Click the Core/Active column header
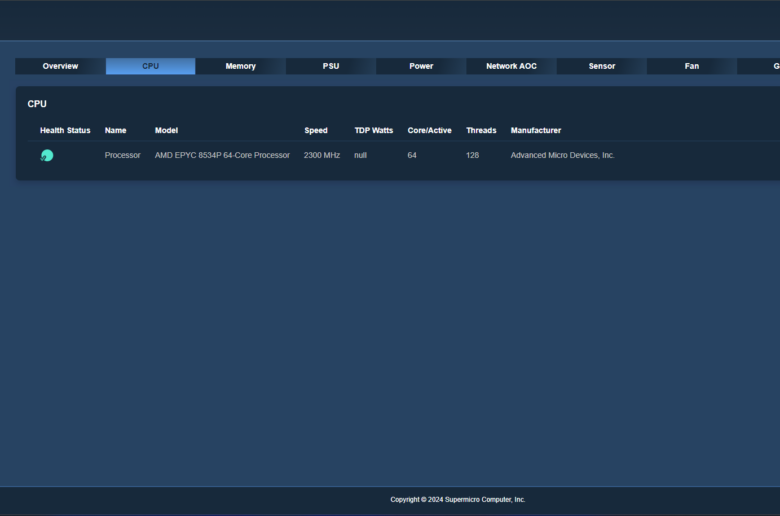 tap(429, 130)
